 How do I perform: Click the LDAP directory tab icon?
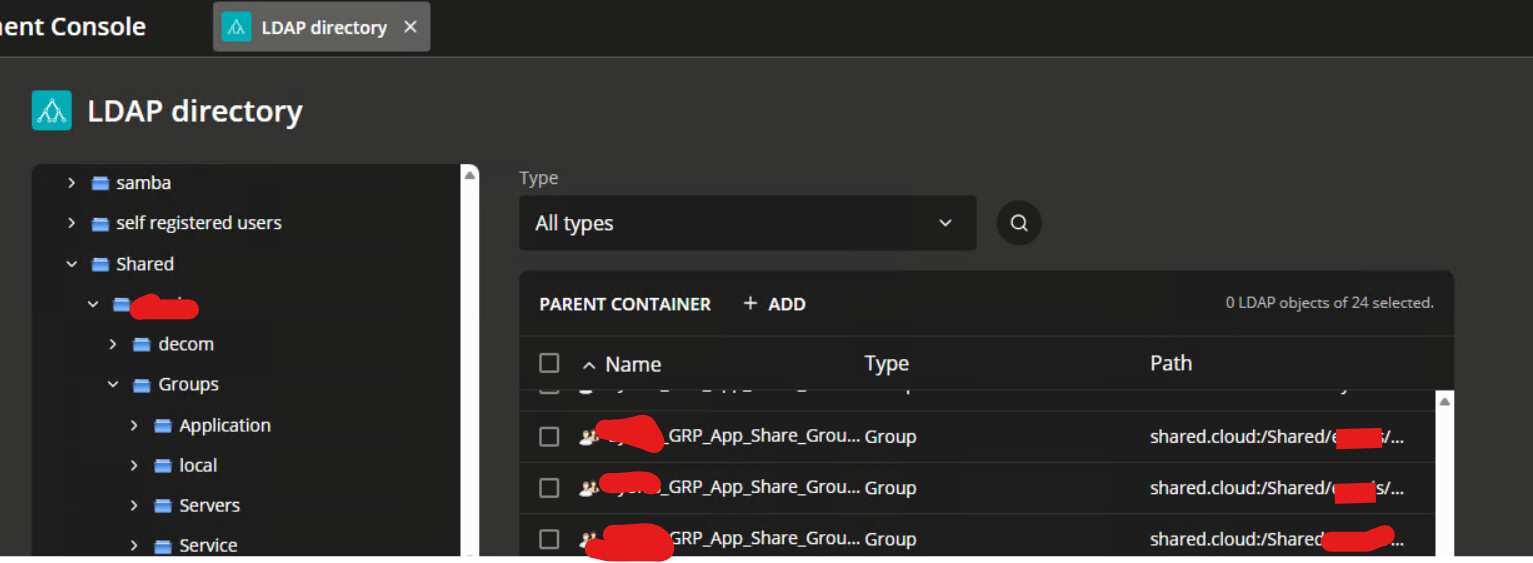point(236,27)
